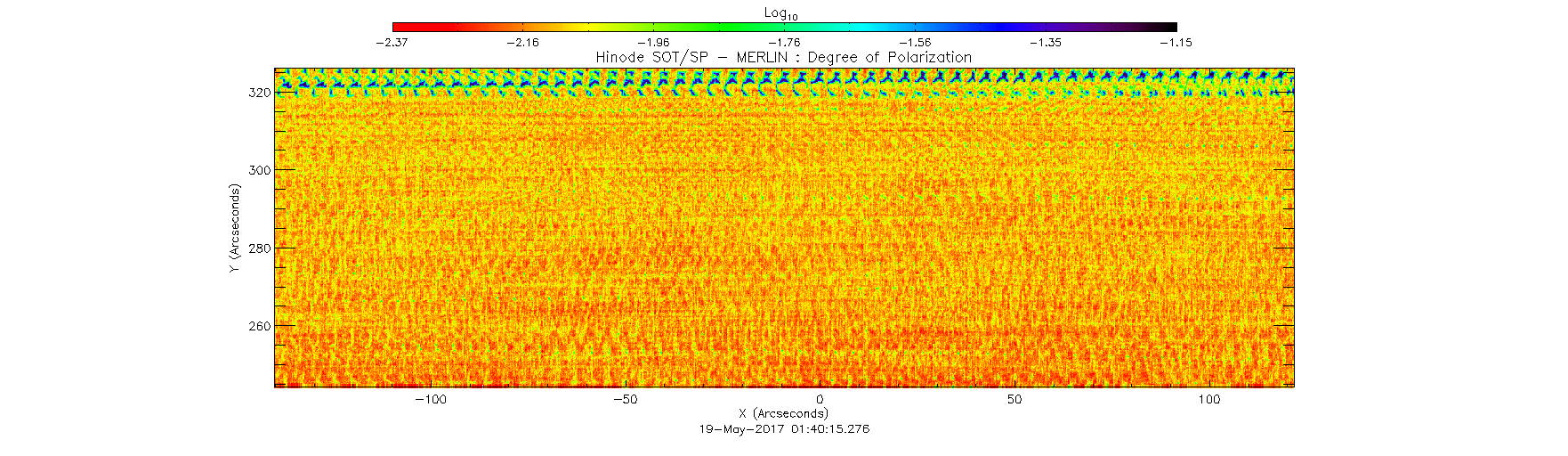Click the 300 tick label on Y axis
The image size is (1568, 456).
coord(260,170)
